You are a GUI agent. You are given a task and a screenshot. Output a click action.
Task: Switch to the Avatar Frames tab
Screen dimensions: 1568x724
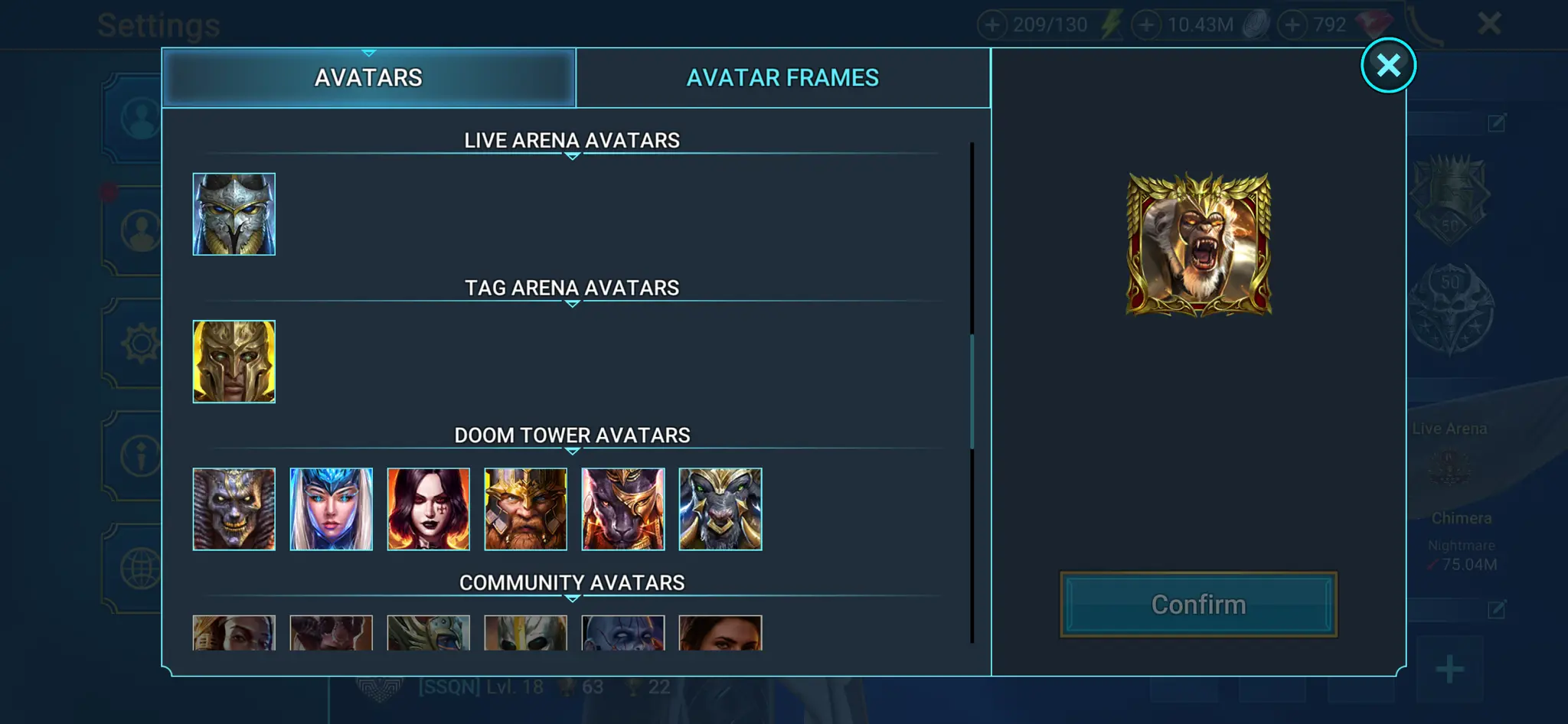click(x=782, y=77)
